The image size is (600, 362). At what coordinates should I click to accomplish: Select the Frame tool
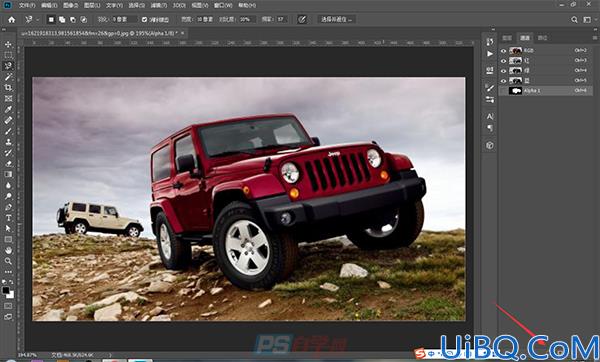pos(8,98)
